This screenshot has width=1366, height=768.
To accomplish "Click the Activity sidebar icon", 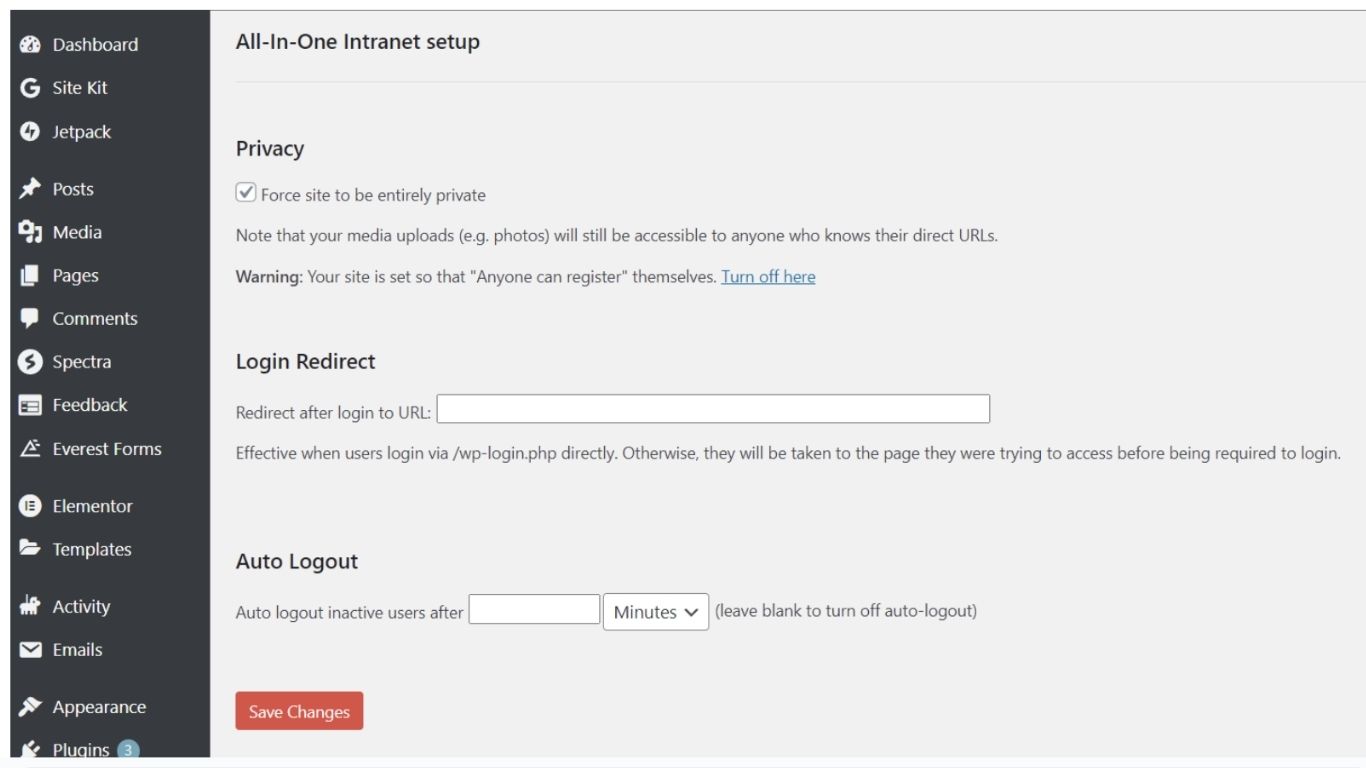I will point(30,606).
